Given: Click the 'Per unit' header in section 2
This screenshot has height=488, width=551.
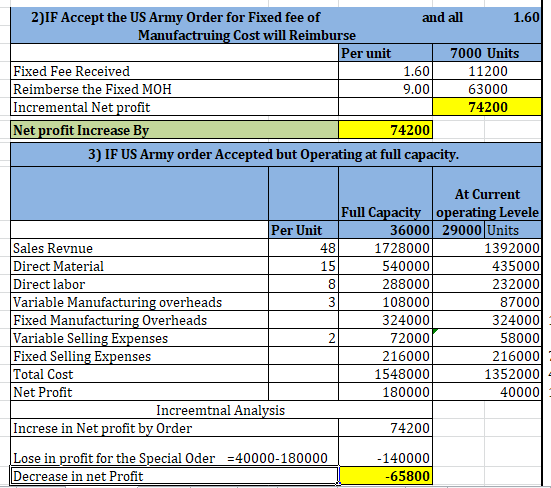Looking at the screenshot, I should click(x=385, y=53).
